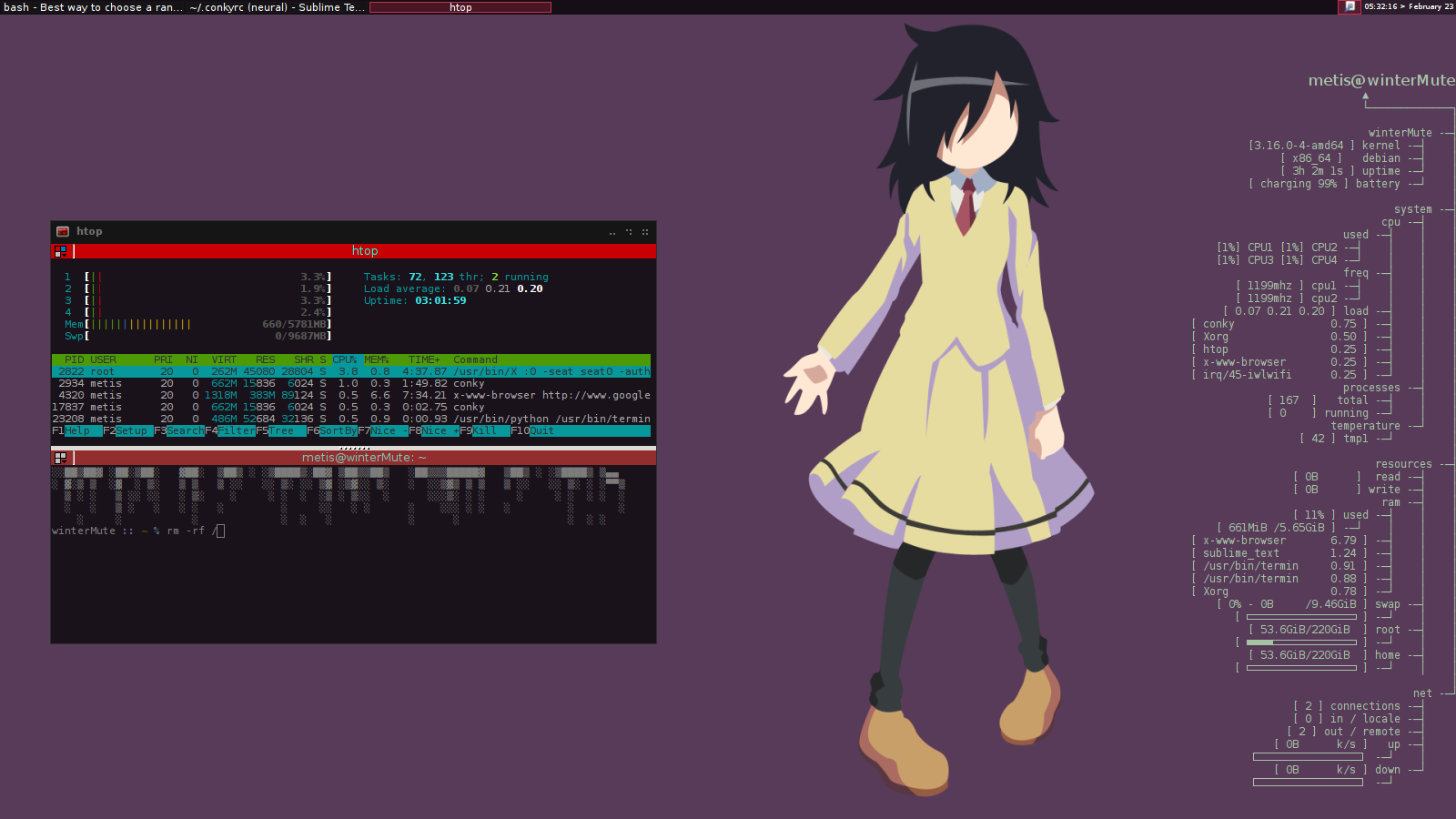The height and width of the screenshot is (819, 1456).
Task: Click CPU 2 meter bar showing 1.9%
Action: pyautogui.click(x=197, y=288)
